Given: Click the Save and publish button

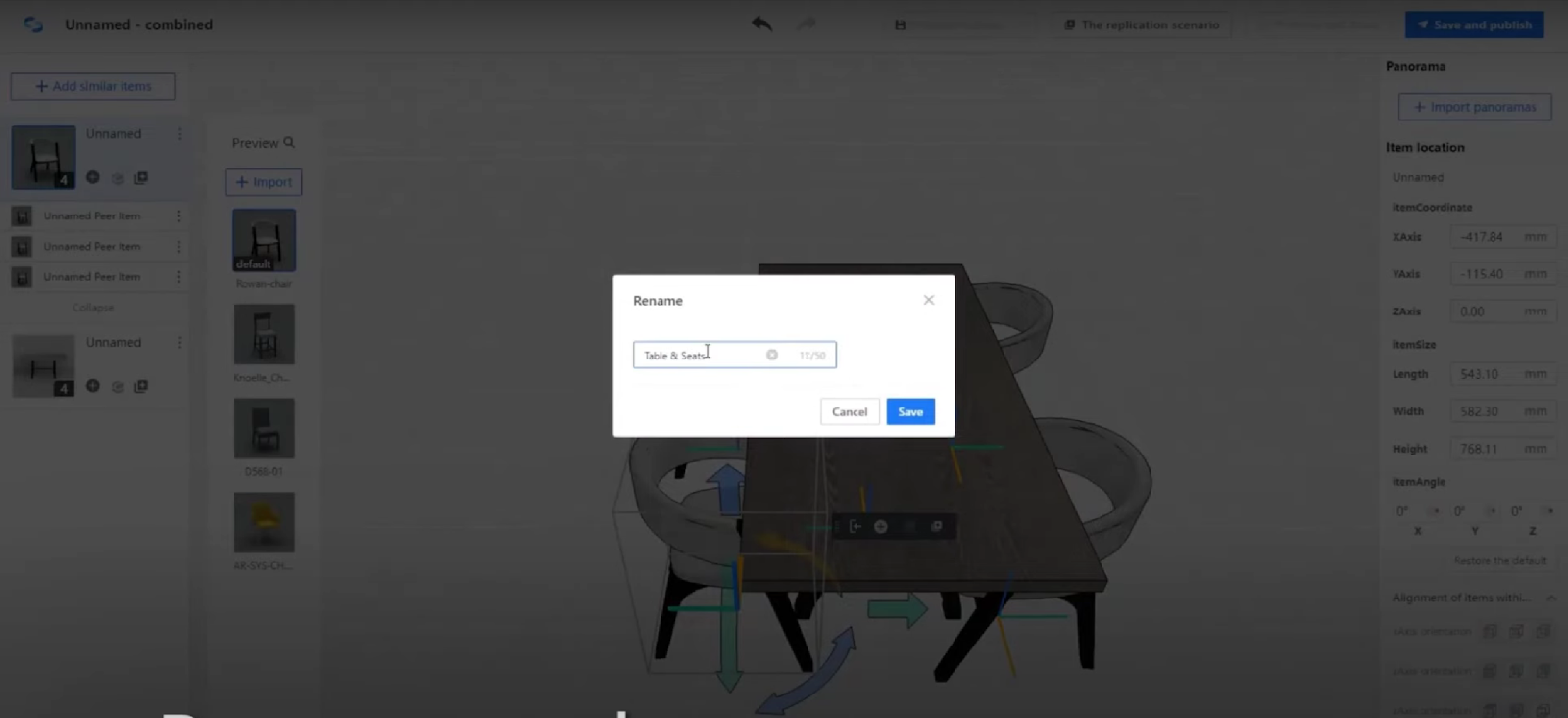Looking at the screenshot, I should tap(1475, 24).
